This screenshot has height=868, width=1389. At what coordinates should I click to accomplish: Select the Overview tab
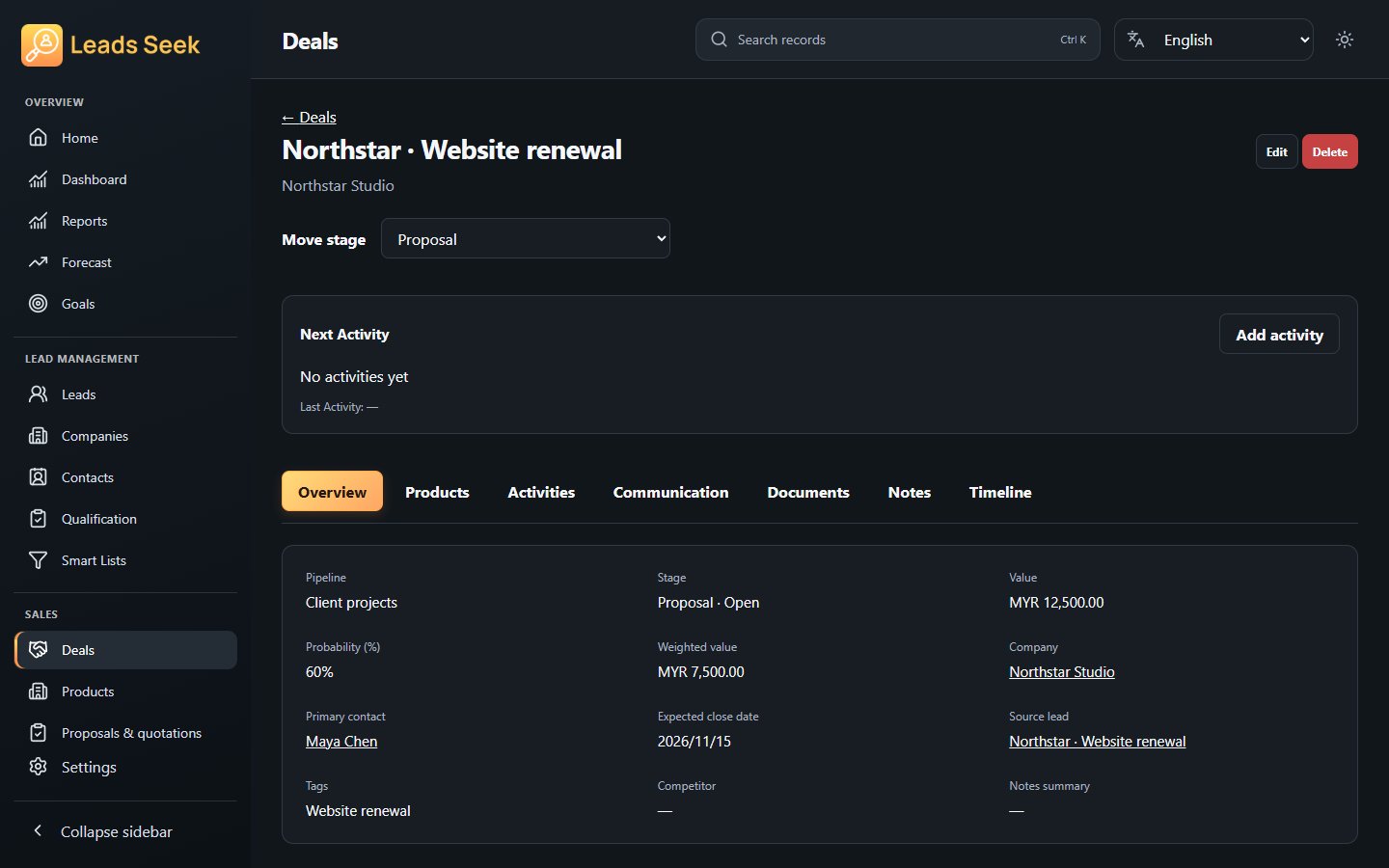[x=332, y=492]
